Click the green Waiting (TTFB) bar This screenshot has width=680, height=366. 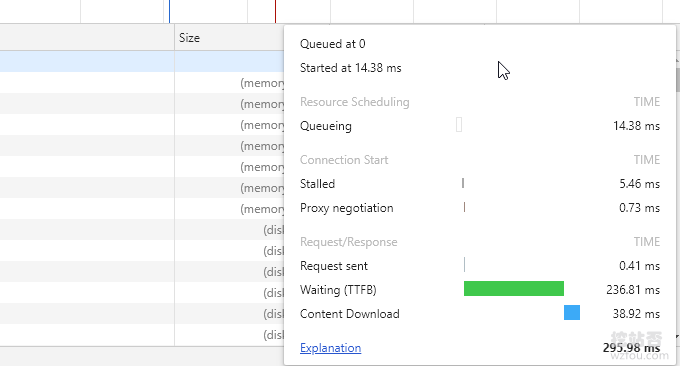[514, 289]
